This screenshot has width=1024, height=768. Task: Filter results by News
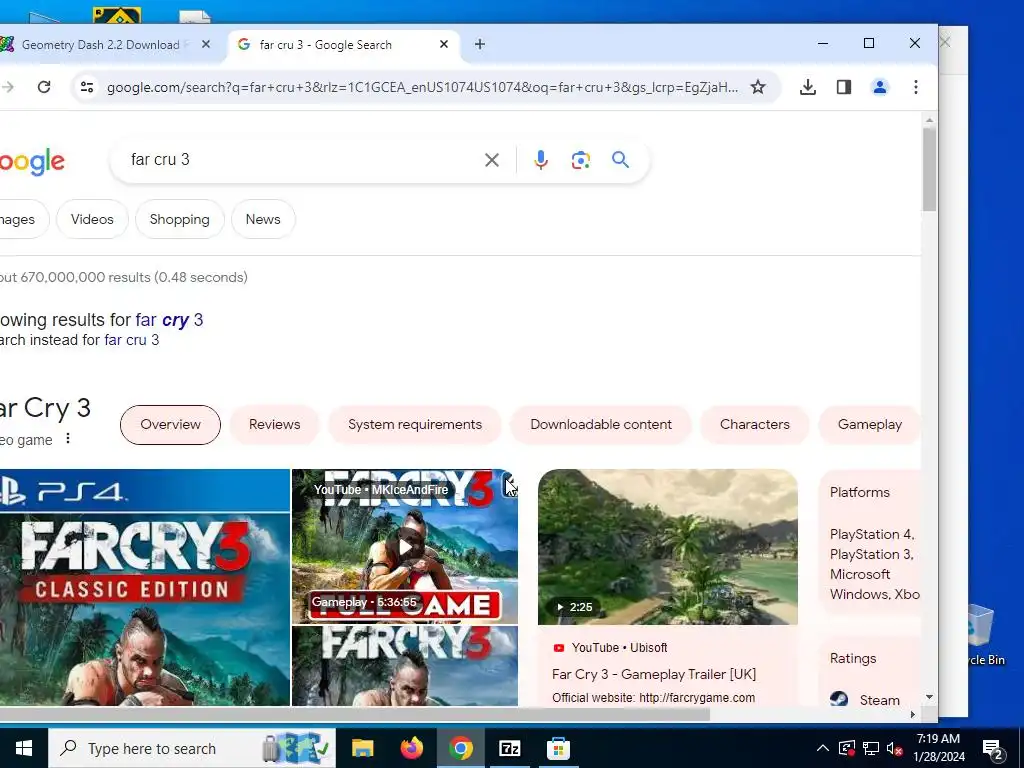(263, 219)
